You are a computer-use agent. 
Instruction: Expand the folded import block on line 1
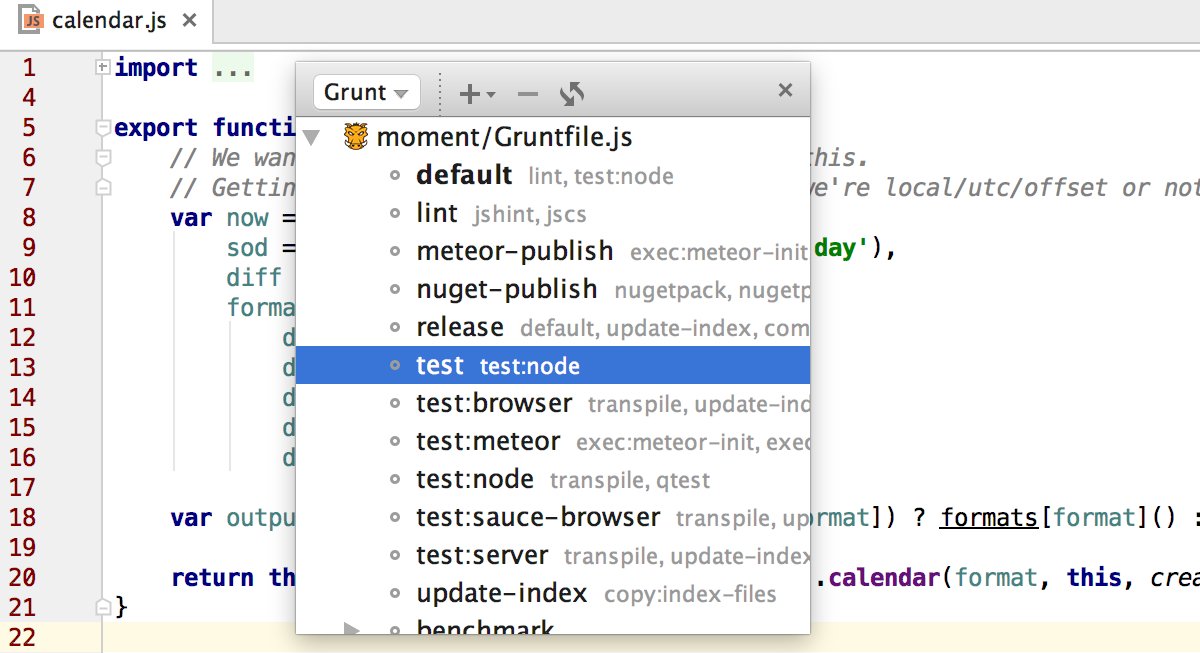pos(101,67)
